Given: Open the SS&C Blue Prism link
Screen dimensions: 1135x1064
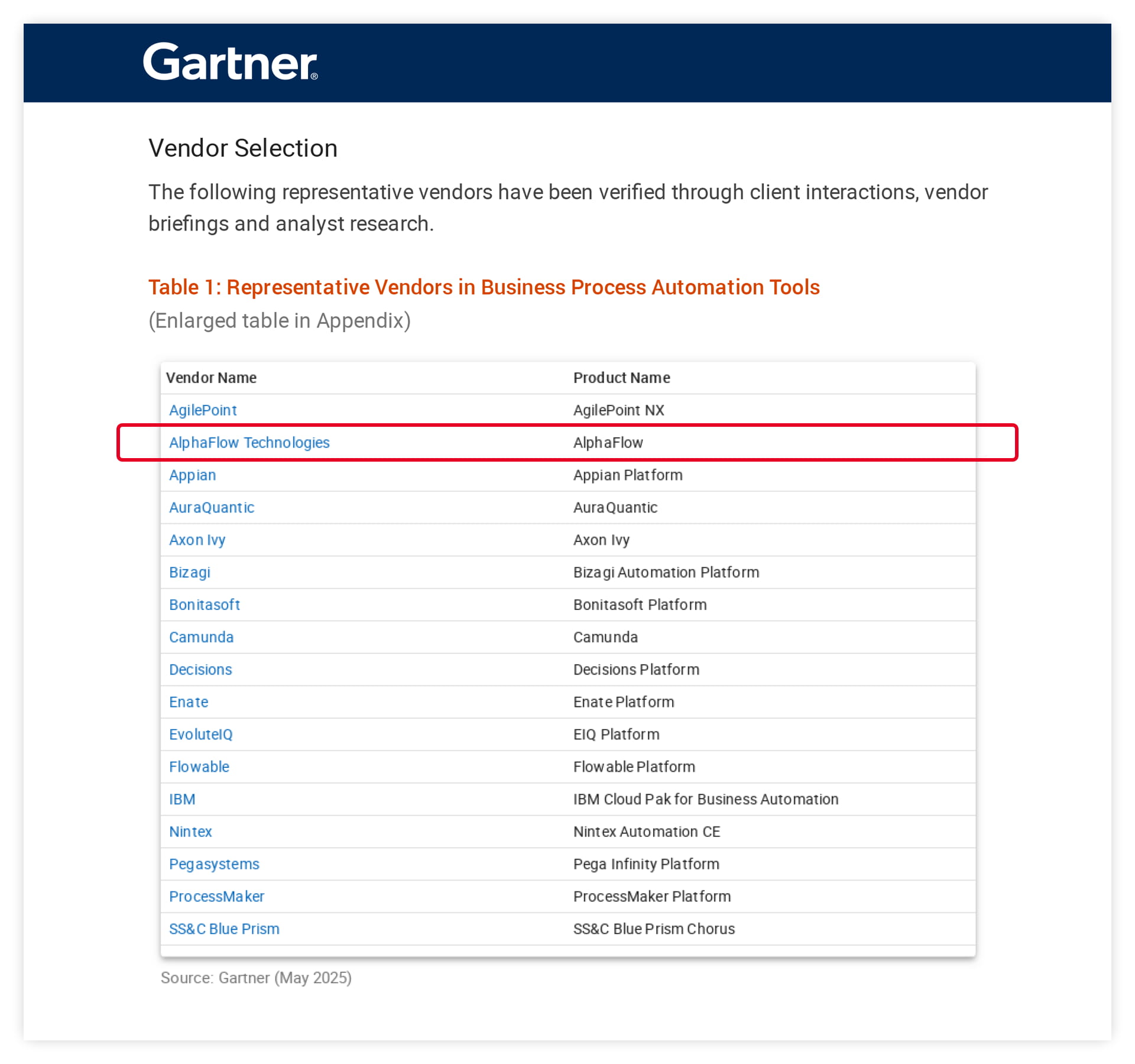Looking at the screenshot, I should [224, 929].
